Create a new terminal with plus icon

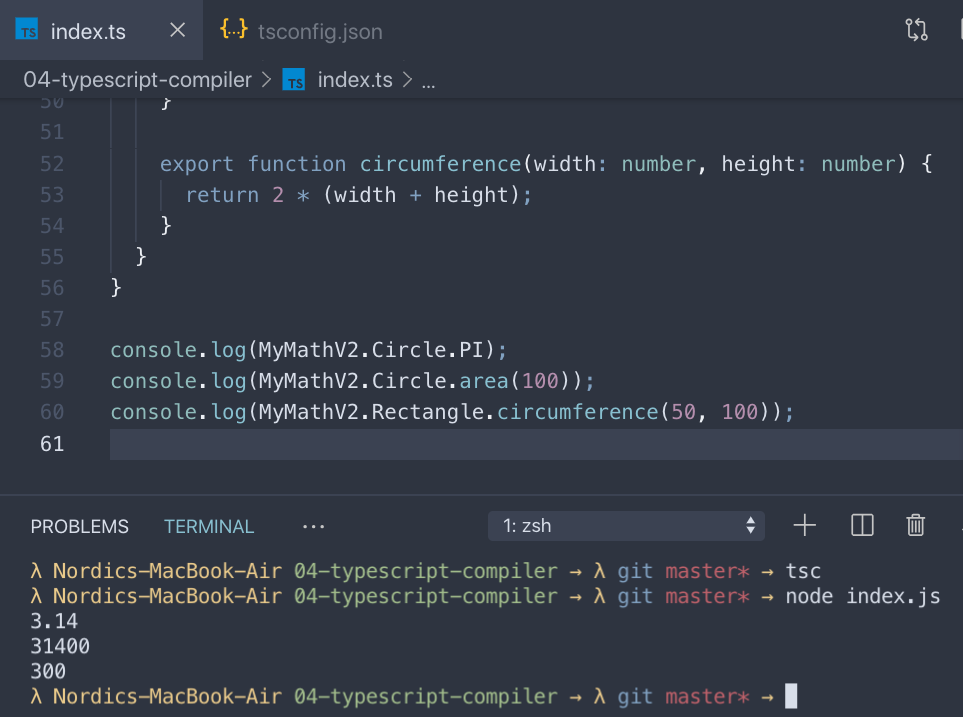point(805,526)
